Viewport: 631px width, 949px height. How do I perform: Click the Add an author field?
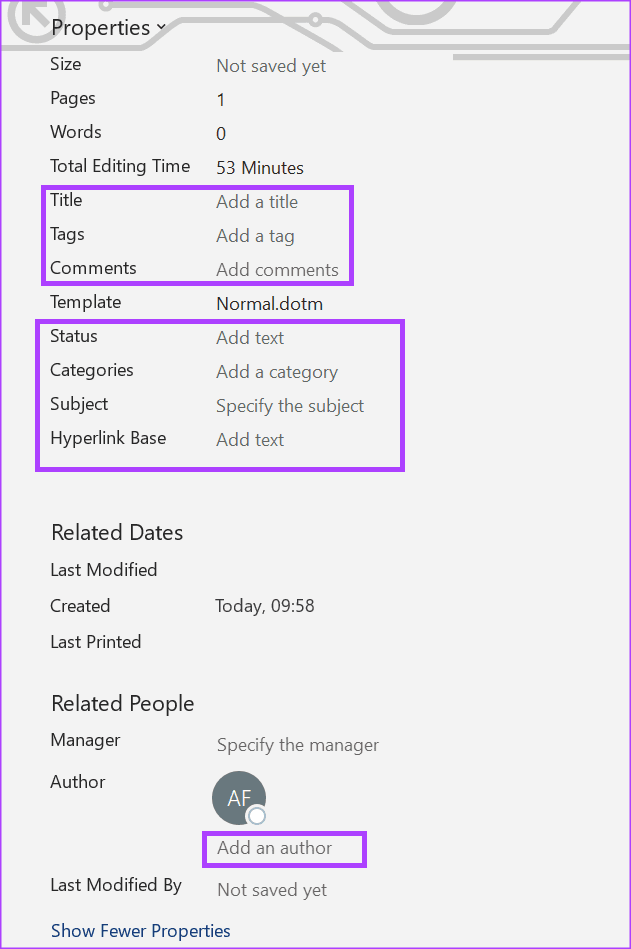275,849
